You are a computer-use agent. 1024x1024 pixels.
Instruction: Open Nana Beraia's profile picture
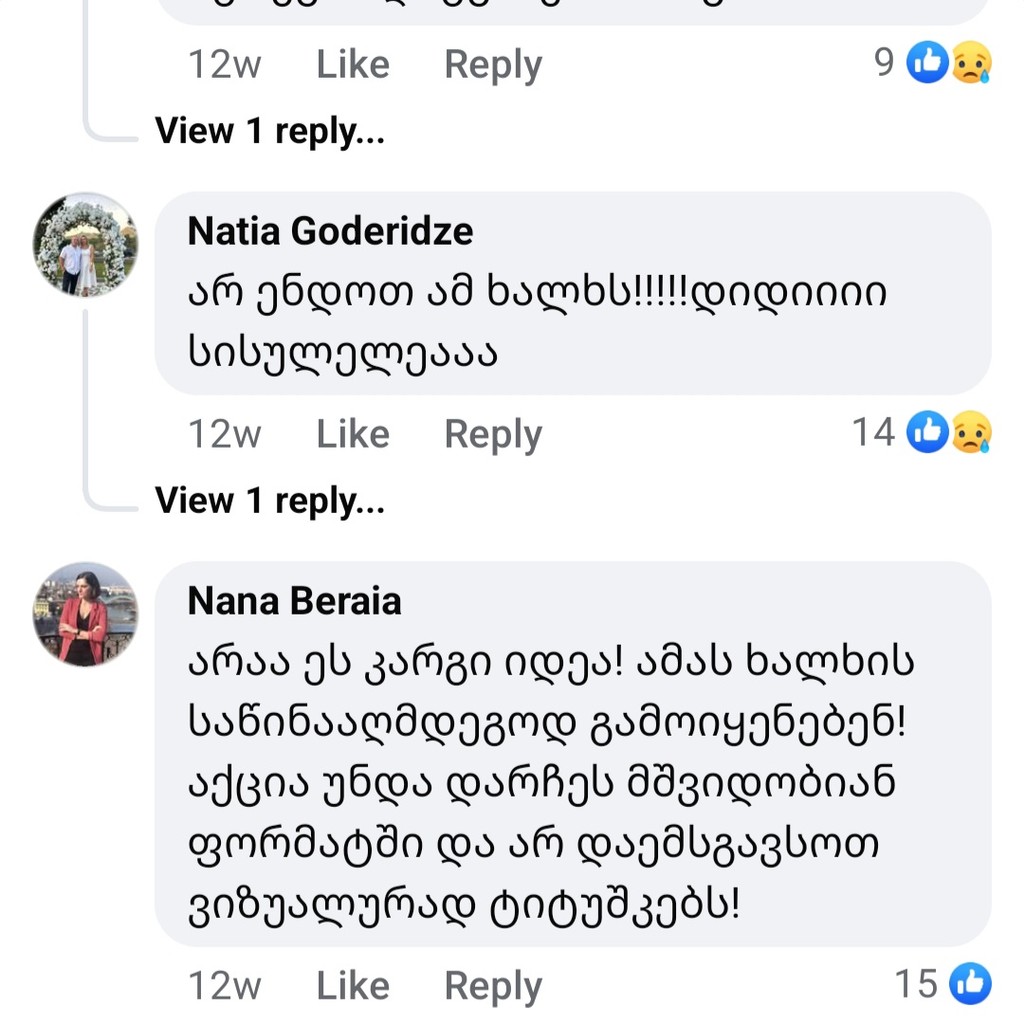click(85, 614)
